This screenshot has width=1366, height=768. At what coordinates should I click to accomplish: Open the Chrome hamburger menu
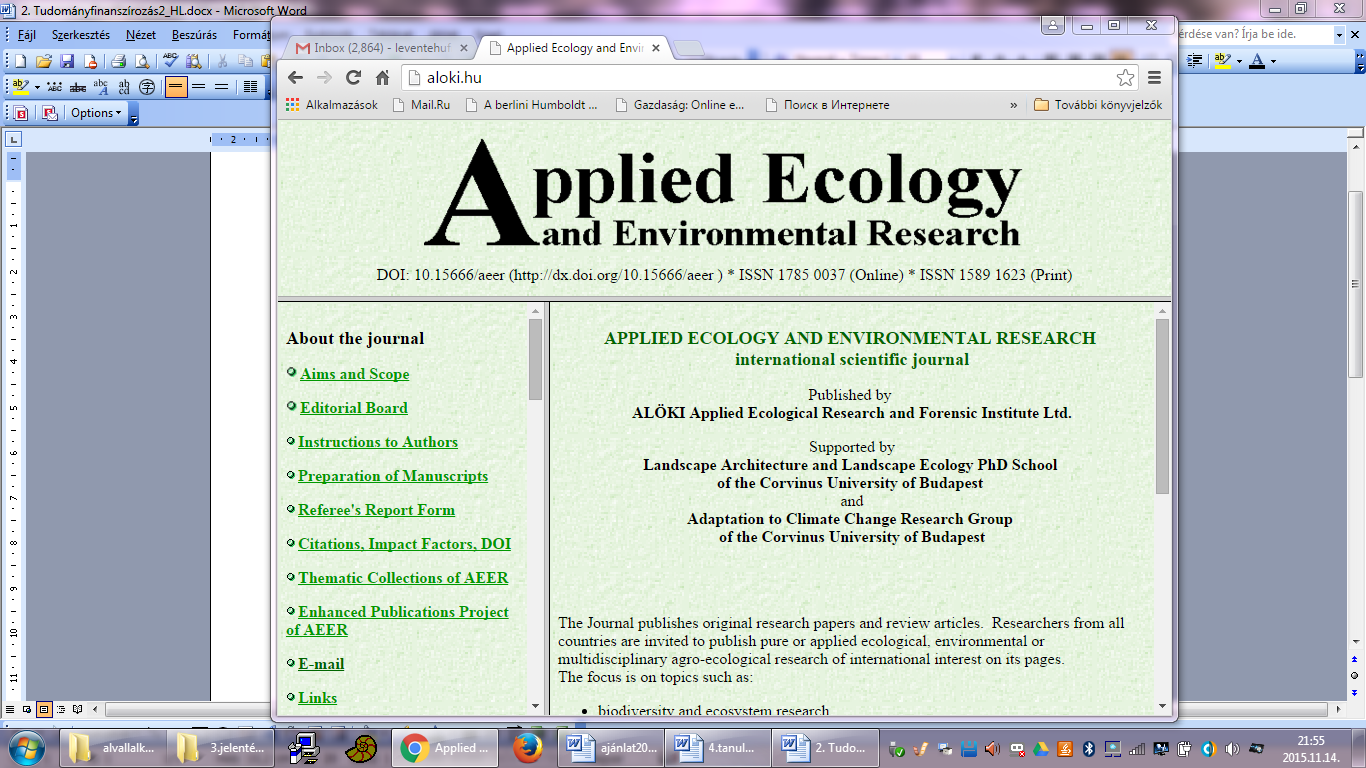pyautogui.click(x=1154, y=78)
